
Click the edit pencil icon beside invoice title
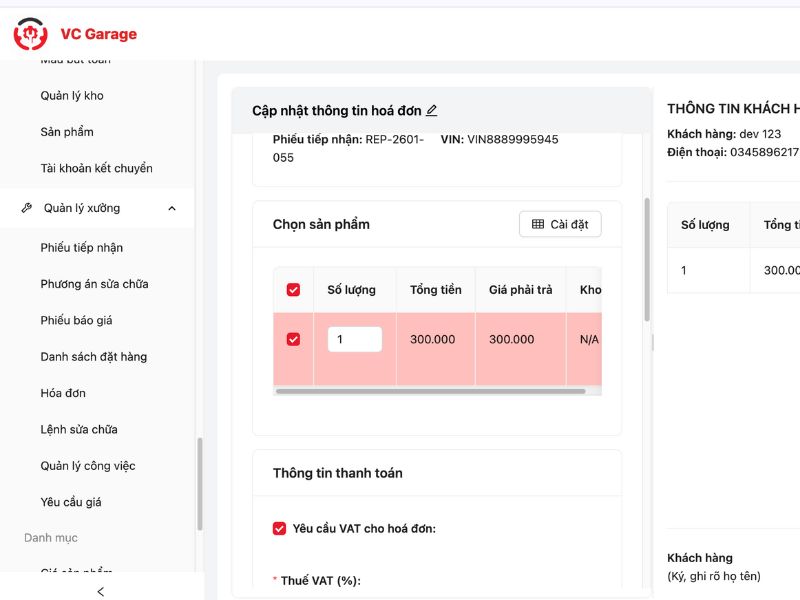click(431, 111)
